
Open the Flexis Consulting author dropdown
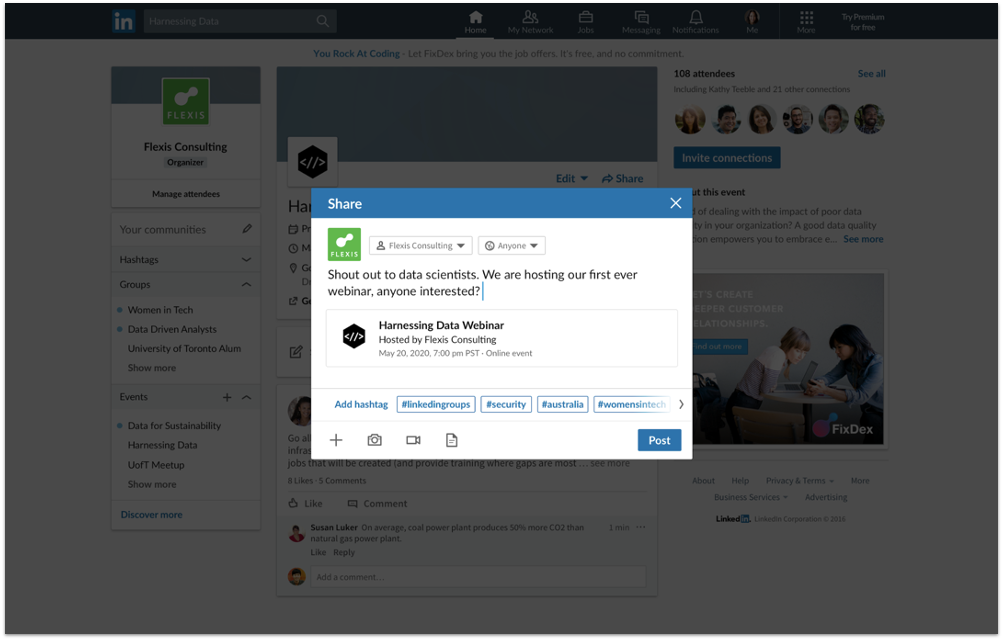(420, 245)
